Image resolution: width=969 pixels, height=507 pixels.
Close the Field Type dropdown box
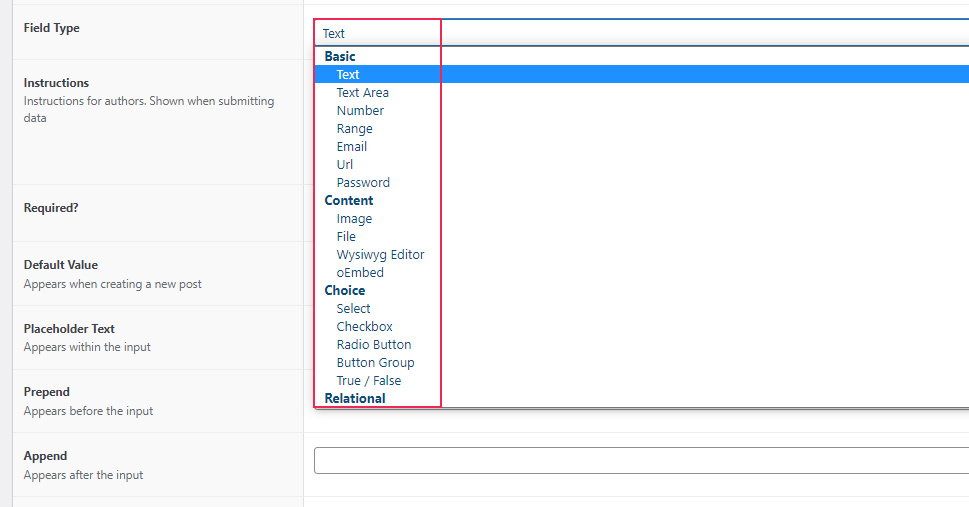tap(641, 33)
